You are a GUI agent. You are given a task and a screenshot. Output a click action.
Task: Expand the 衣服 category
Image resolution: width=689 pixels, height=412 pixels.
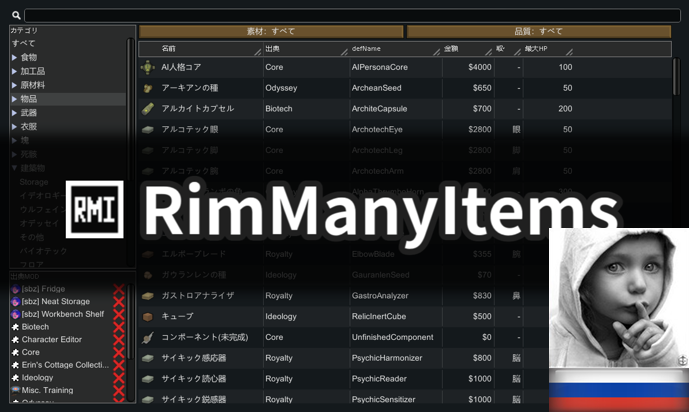tap(14, 126)
